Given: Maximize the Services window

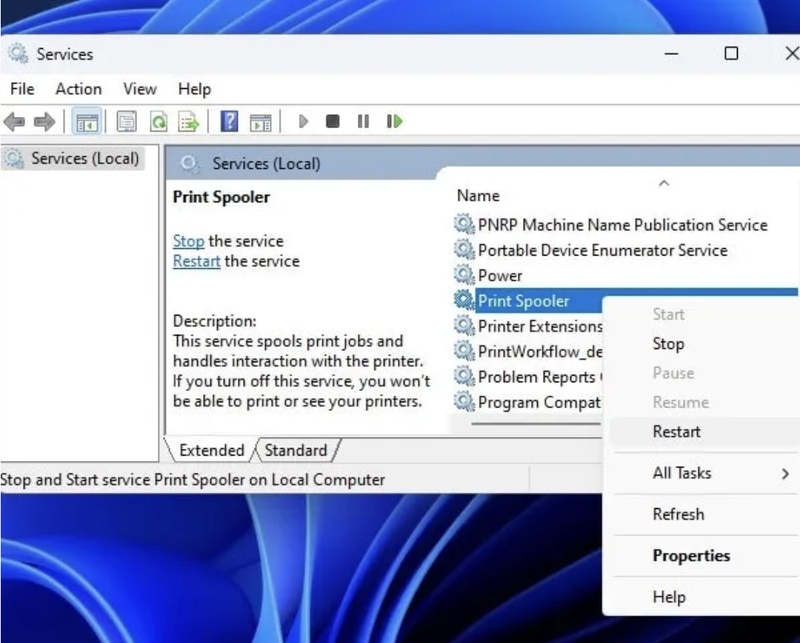Looking at the screenshot, I should click(x=731, y=53).
